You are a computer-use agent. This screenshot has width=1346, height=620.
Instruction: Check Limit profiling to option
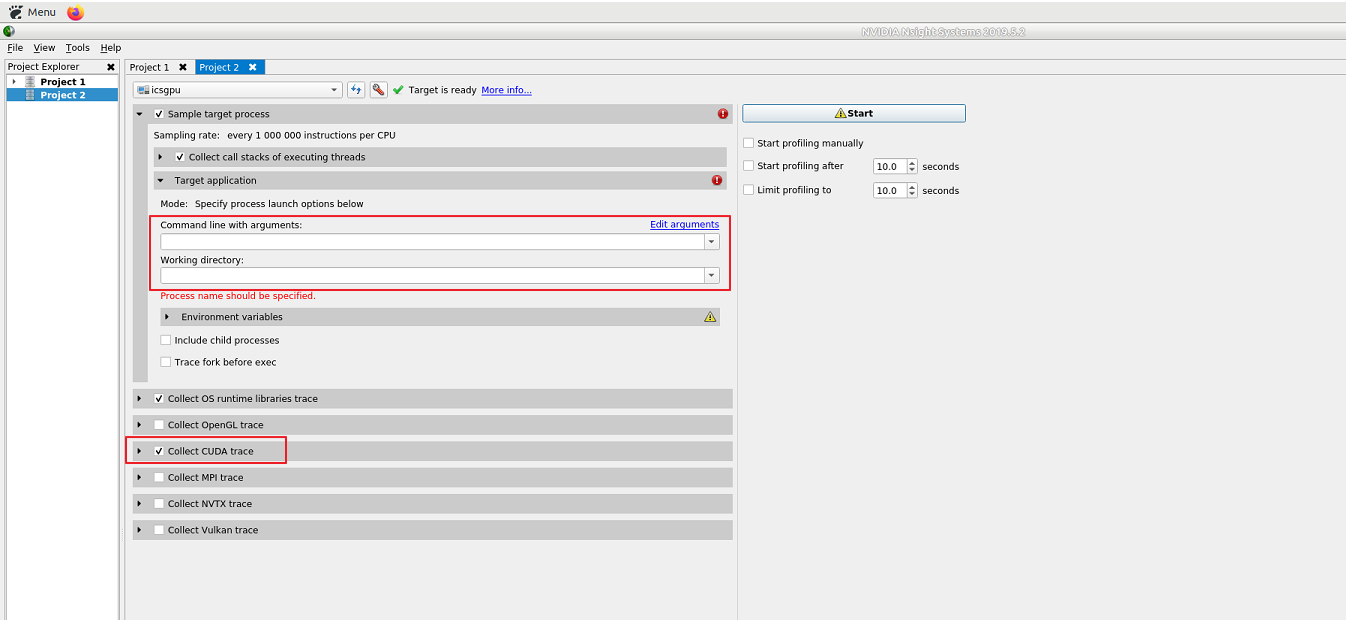coord(749,190)
